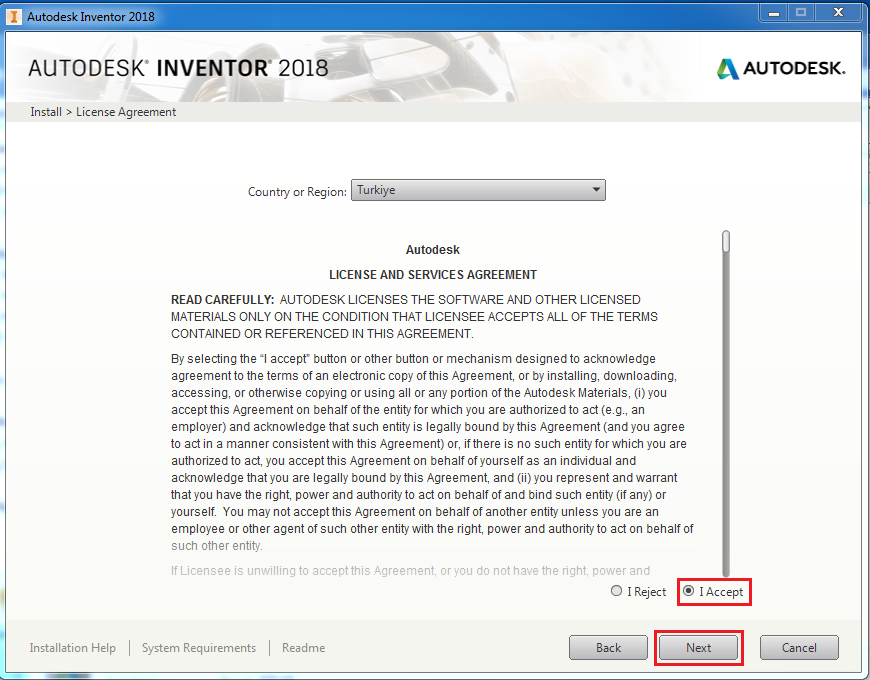The height and width of the screenshot is (680, 870).
Task: Open the System Requirements link
Action: click(x=199, y=648)
